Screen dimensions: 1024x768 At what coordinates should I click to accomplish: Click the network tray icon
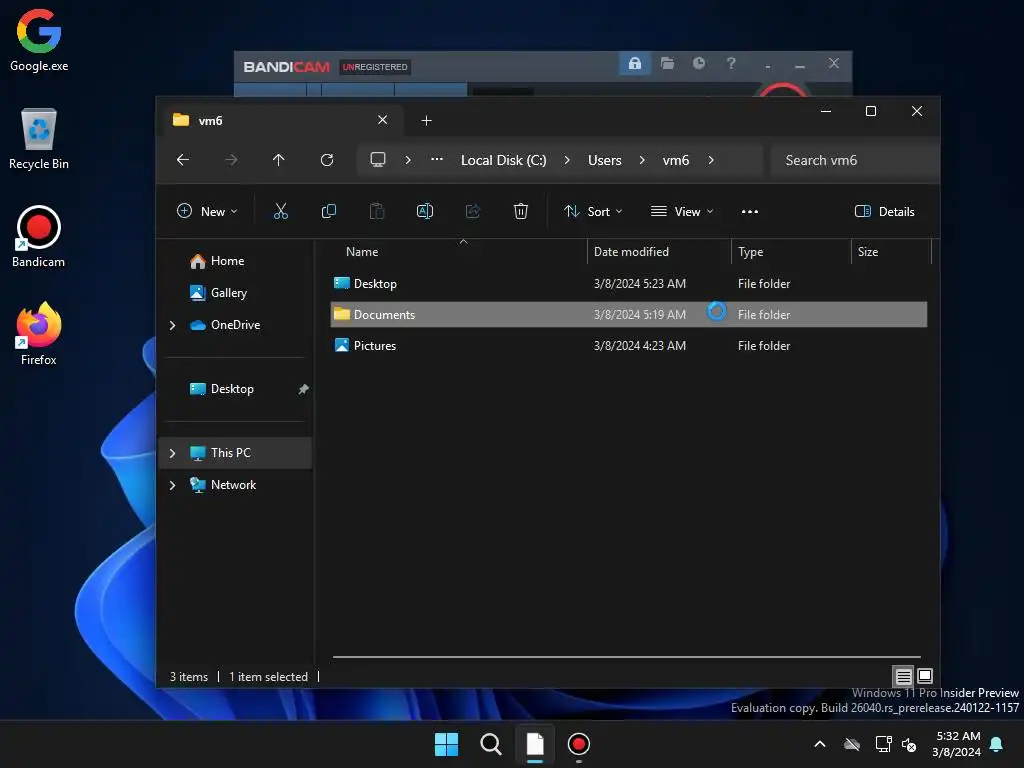coord(884,744)
